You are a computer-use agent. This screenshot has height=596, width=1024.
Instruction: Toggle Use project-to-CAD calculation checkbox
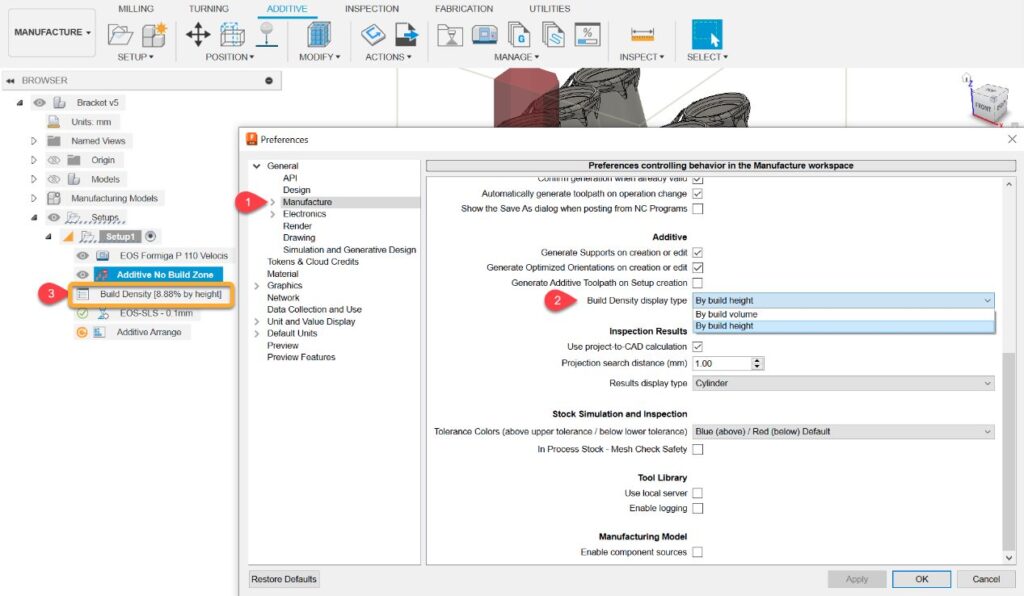(697, 347)
